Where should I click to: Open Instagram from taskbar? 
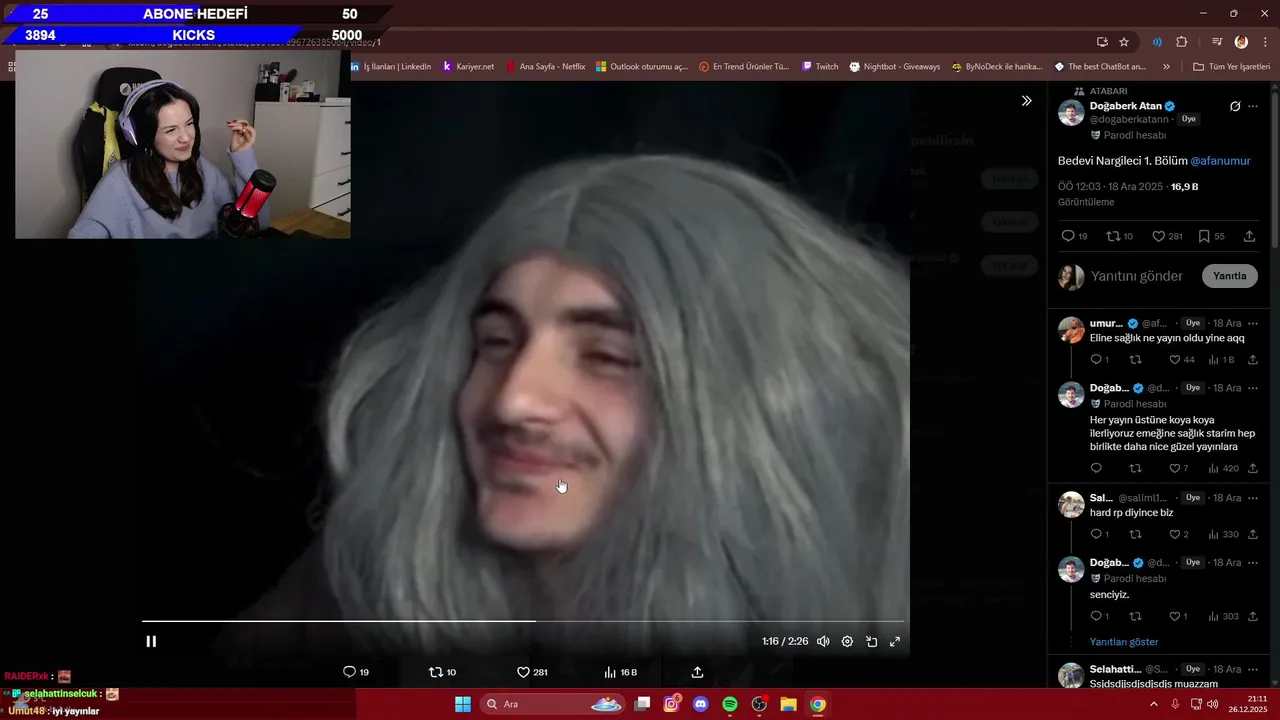click(671, 704)
